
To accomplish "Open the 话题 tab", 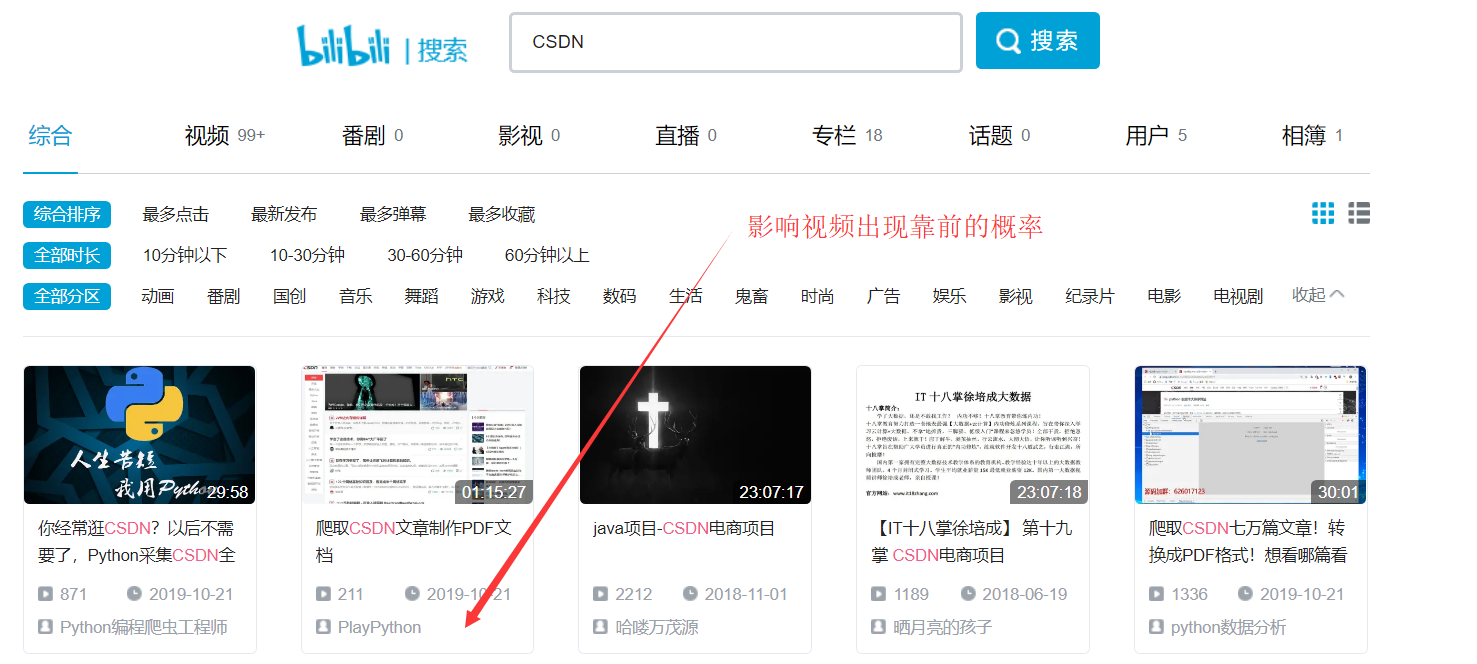I will (x=999, y=135).
